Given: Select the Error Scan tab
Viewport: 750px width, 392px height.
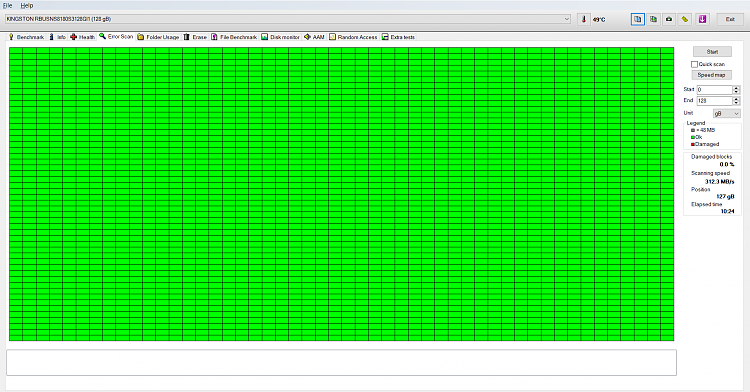Looking at the screenshot, I should coord(116,36).
